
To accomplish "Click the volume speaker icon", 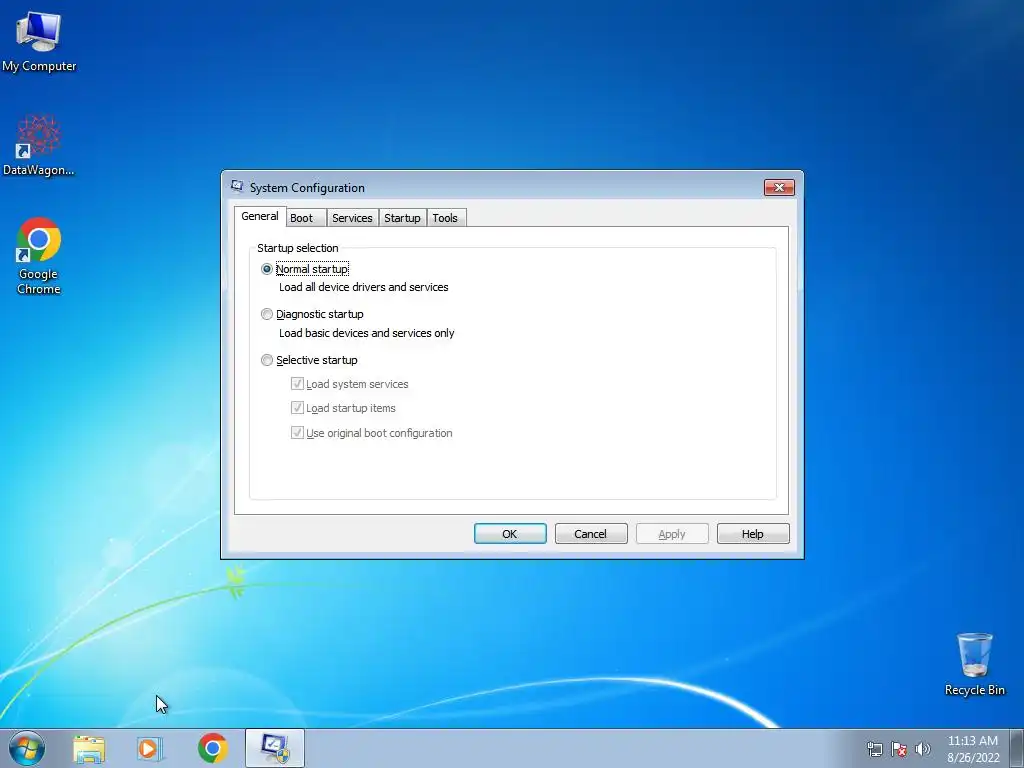I will (x=922, y=749).
